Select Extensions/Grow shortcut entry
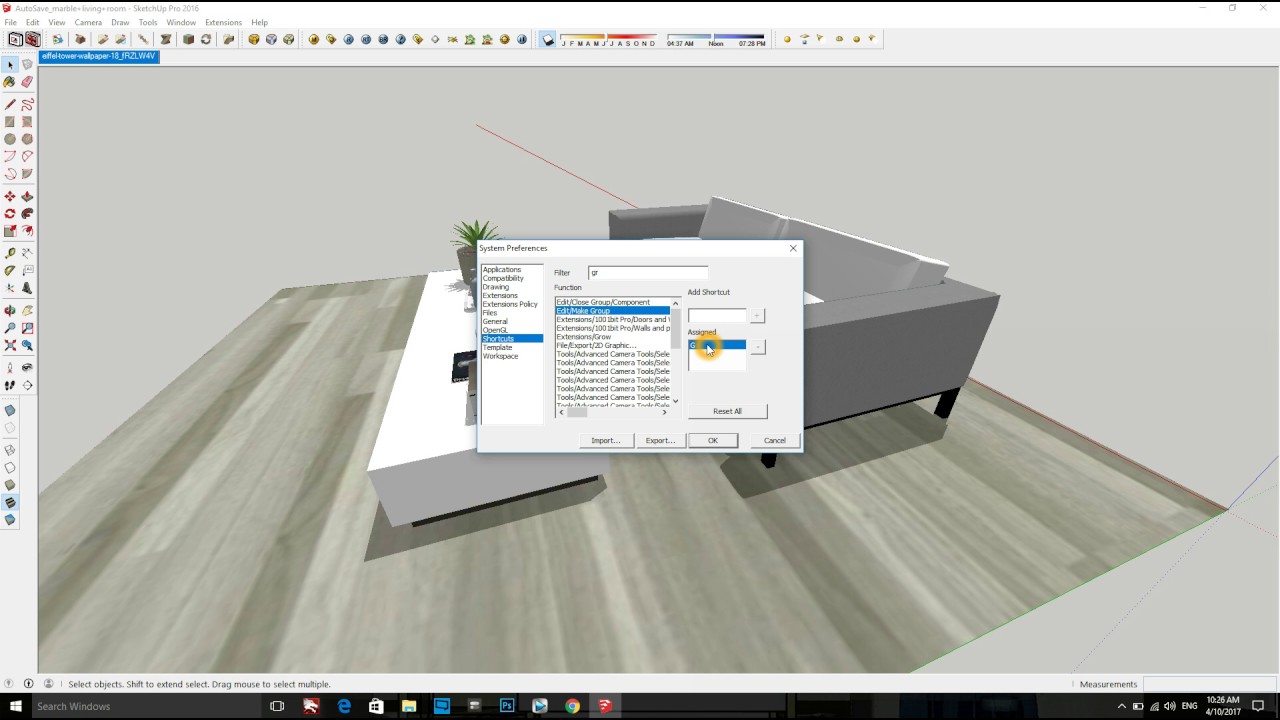 [584, 337]
